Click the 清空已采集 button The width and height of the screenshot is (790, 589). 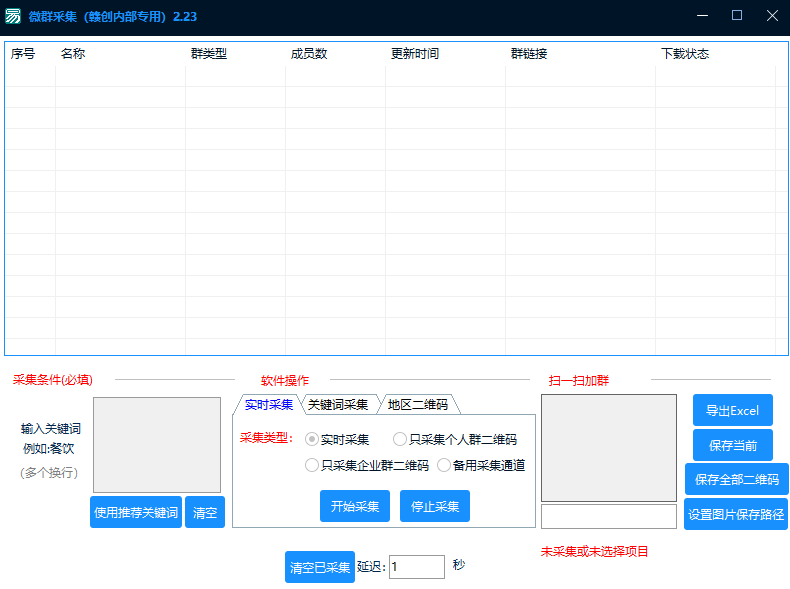[320, 567]
